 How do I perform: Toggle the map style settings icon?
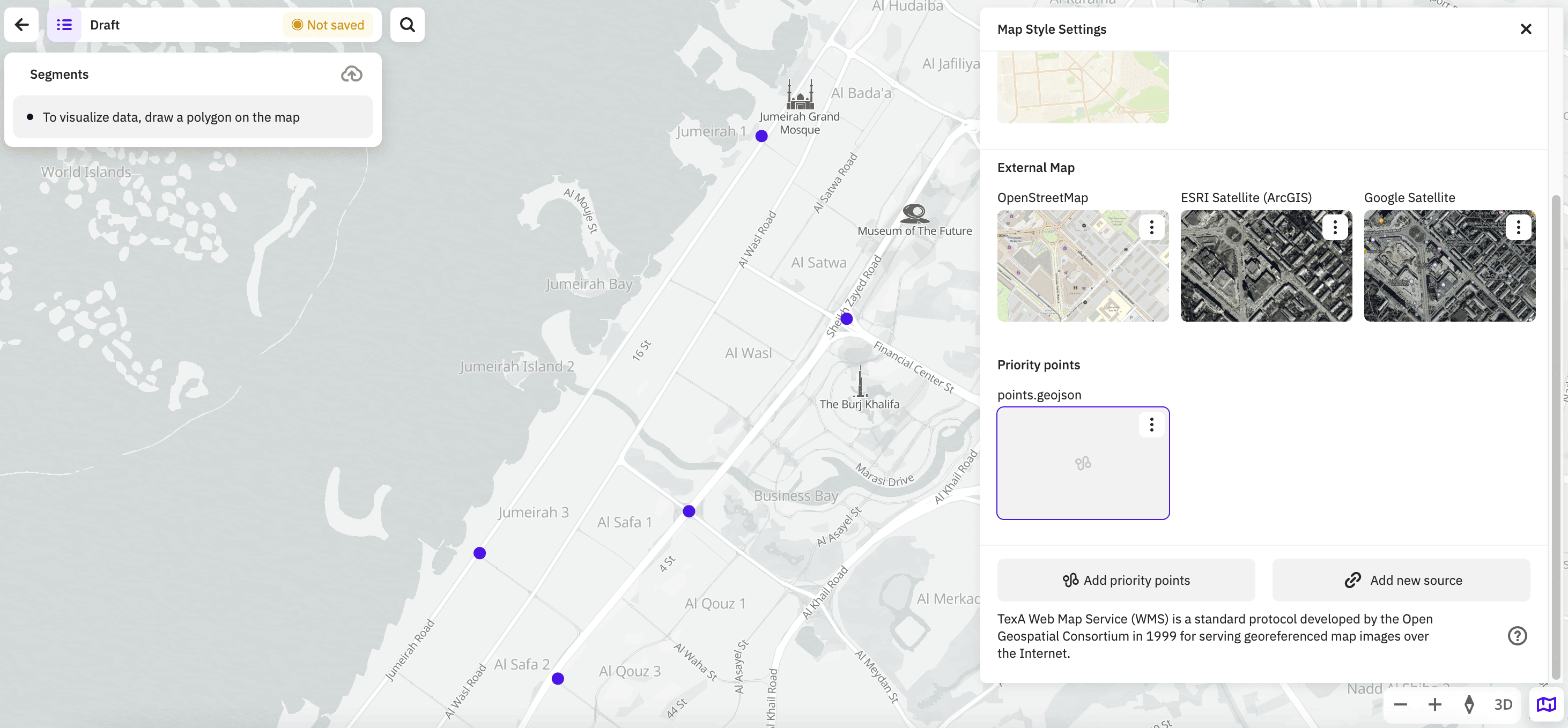[1546, 704]
